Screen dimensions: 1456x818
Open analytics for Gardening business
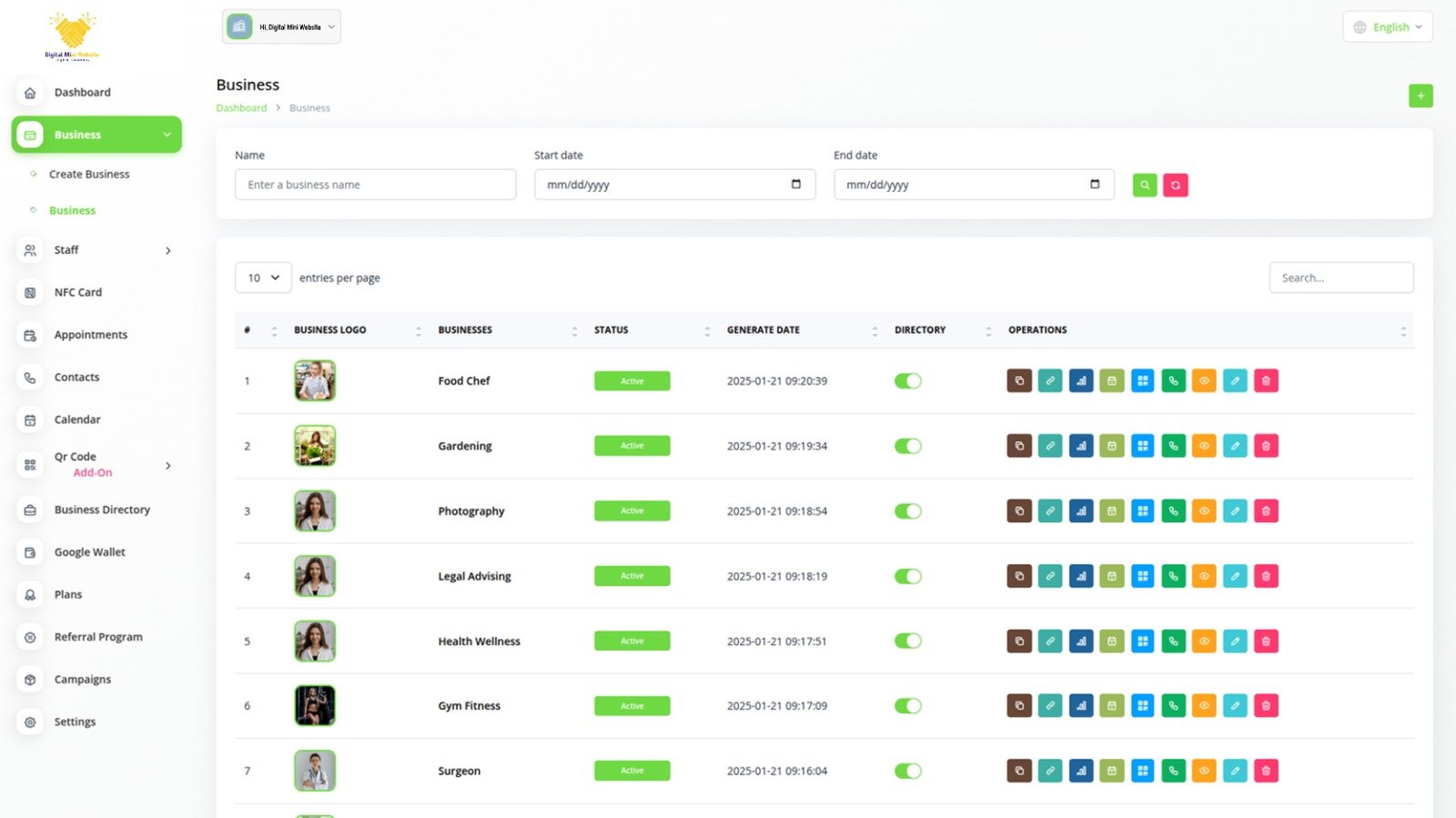pos(1081,446)
